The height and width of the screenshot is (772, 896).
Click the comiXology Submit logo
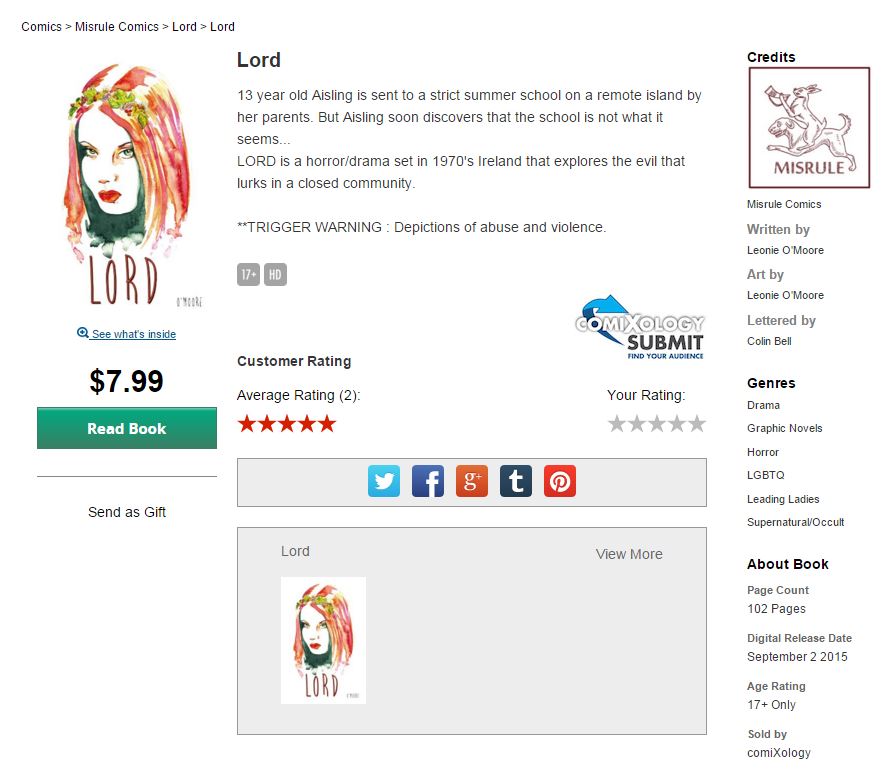tap(640, 327)
